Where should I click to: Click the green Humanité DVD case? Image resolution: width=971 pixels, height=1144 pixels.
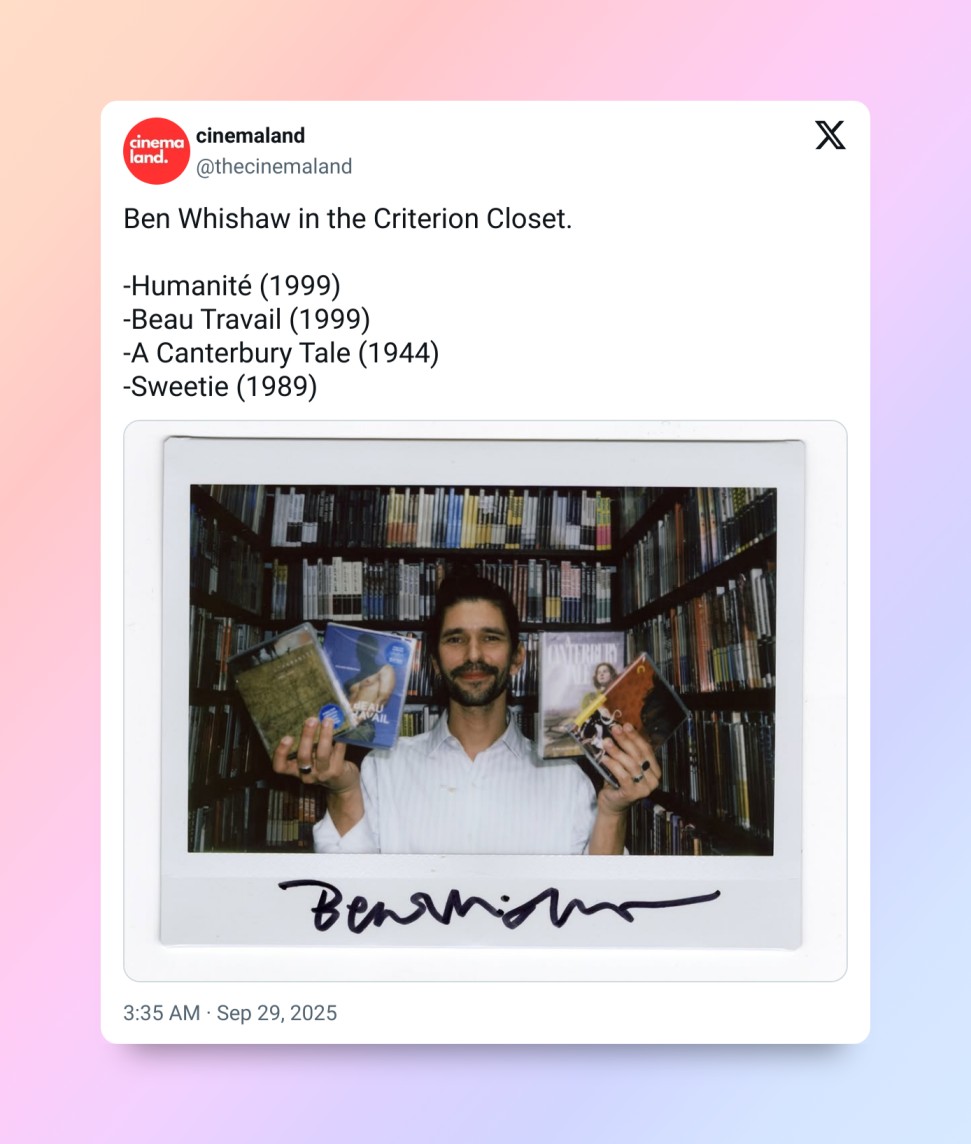287,687
